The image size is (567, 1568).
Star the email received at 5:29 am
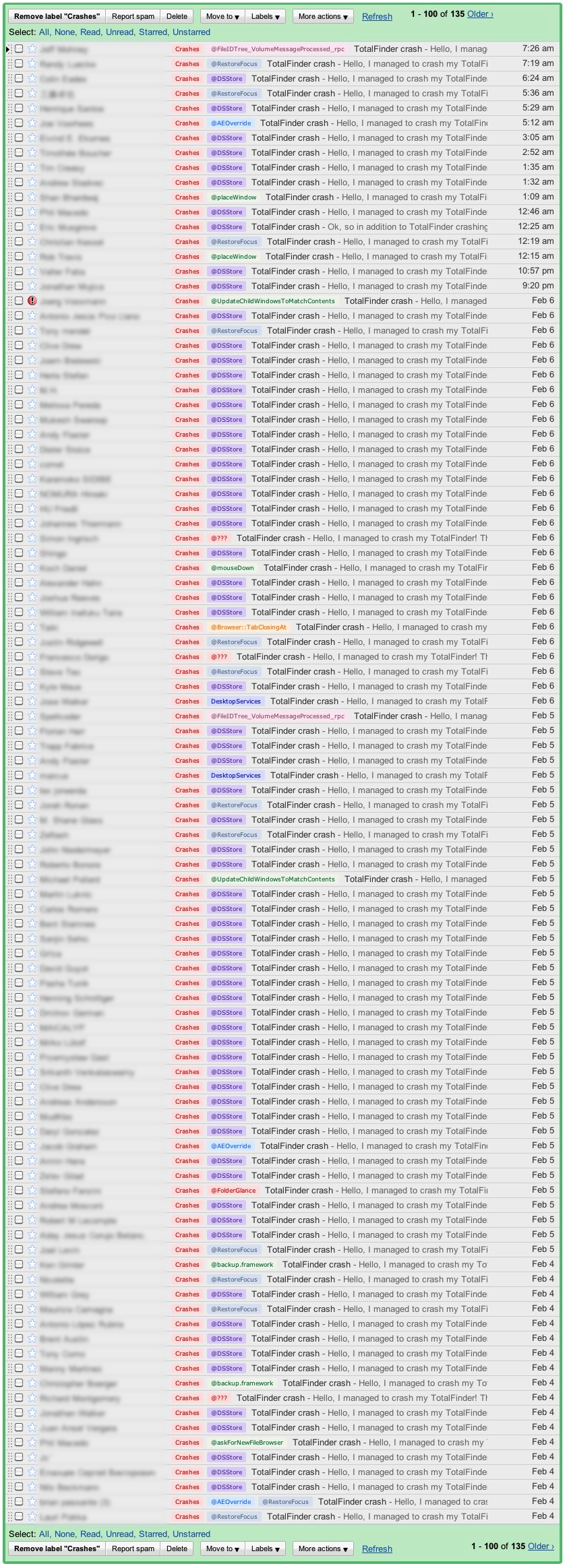click(32, 108)
